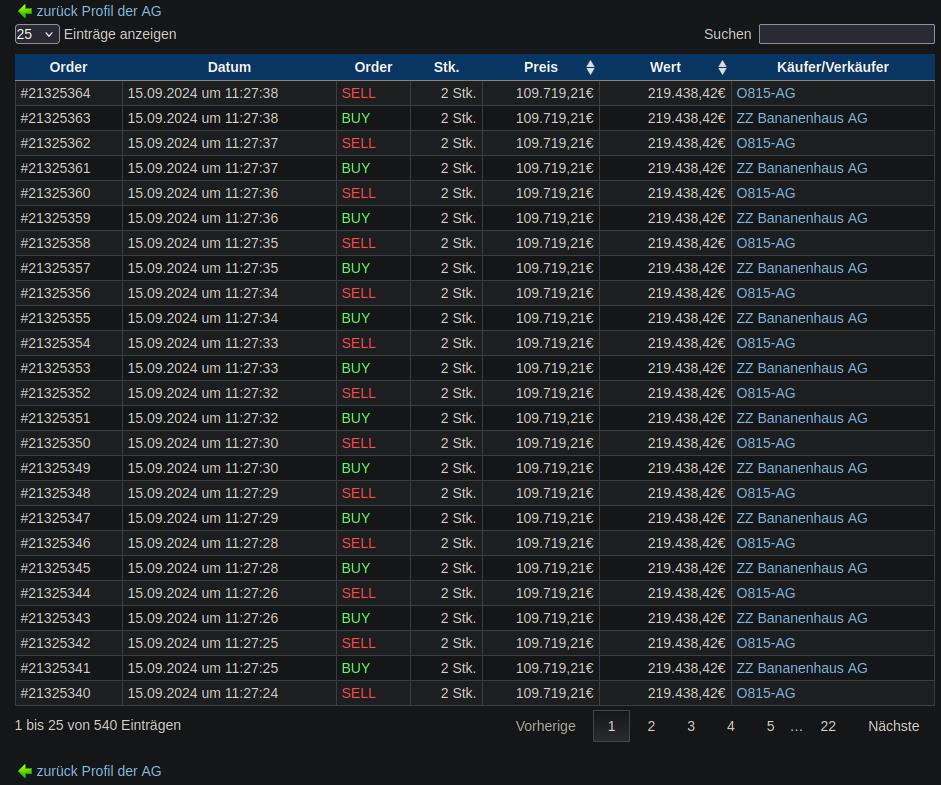Open ZZ Bananenhaus AG in order #21325349

click(x=802, y=468)
